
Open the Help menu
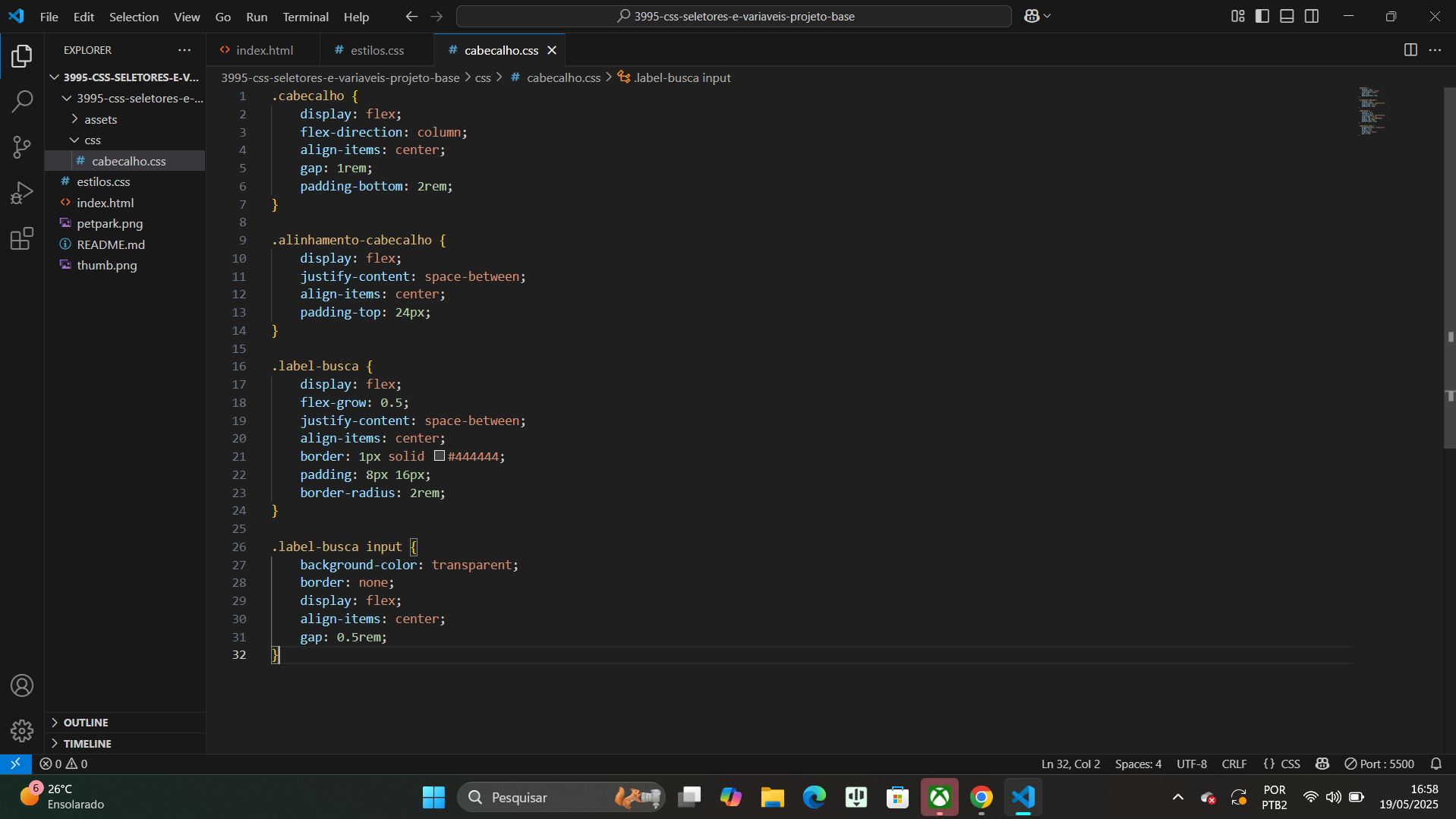point(356,17)
